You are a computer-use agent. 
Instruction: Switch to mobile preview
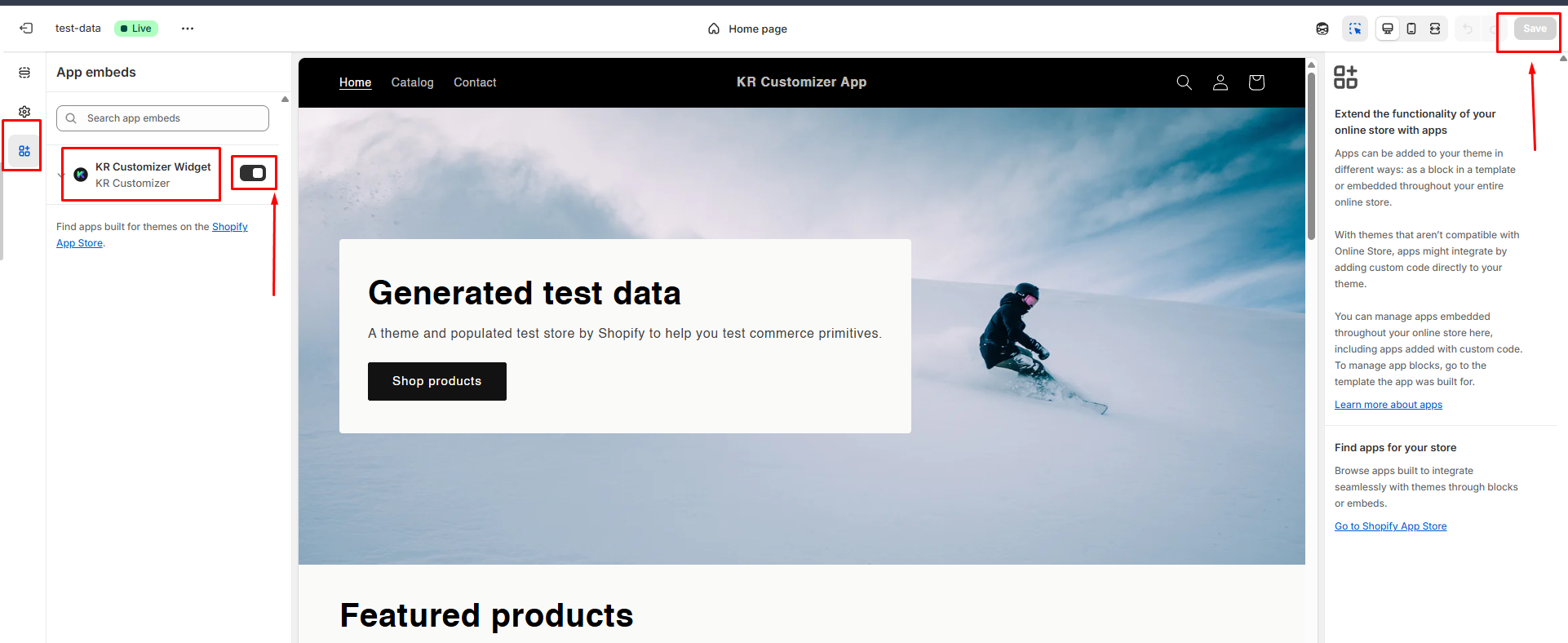[x=1411, y=29]
